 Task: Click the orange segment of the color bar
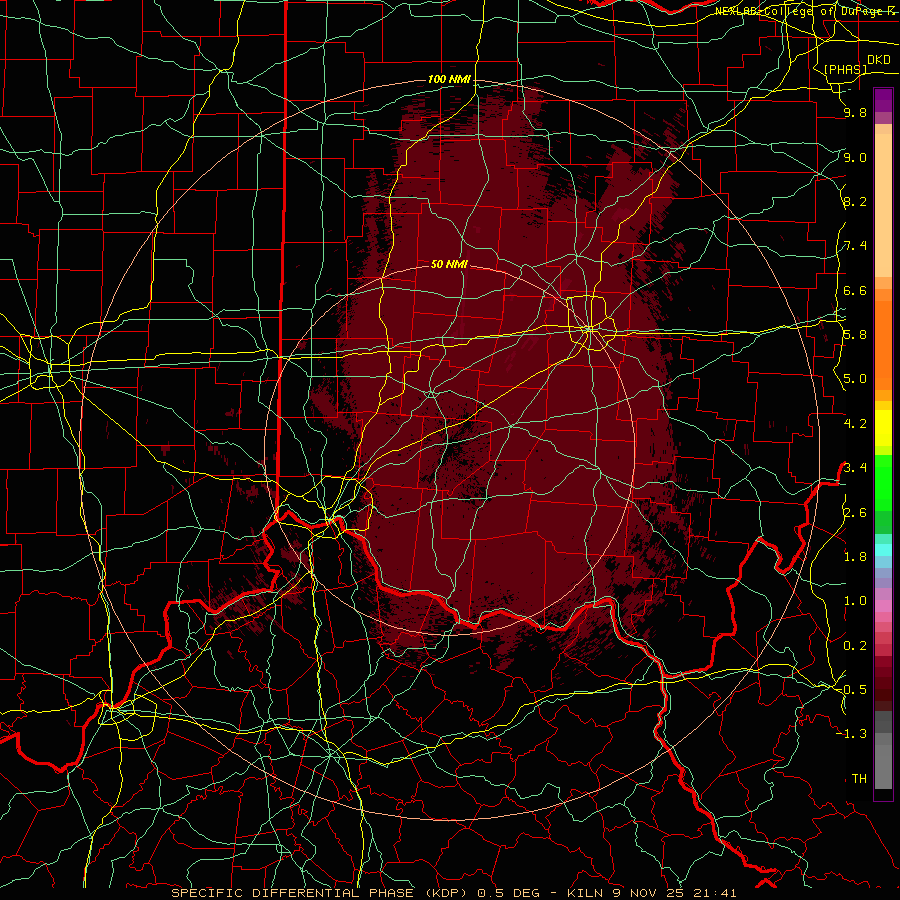pos(883,344)
